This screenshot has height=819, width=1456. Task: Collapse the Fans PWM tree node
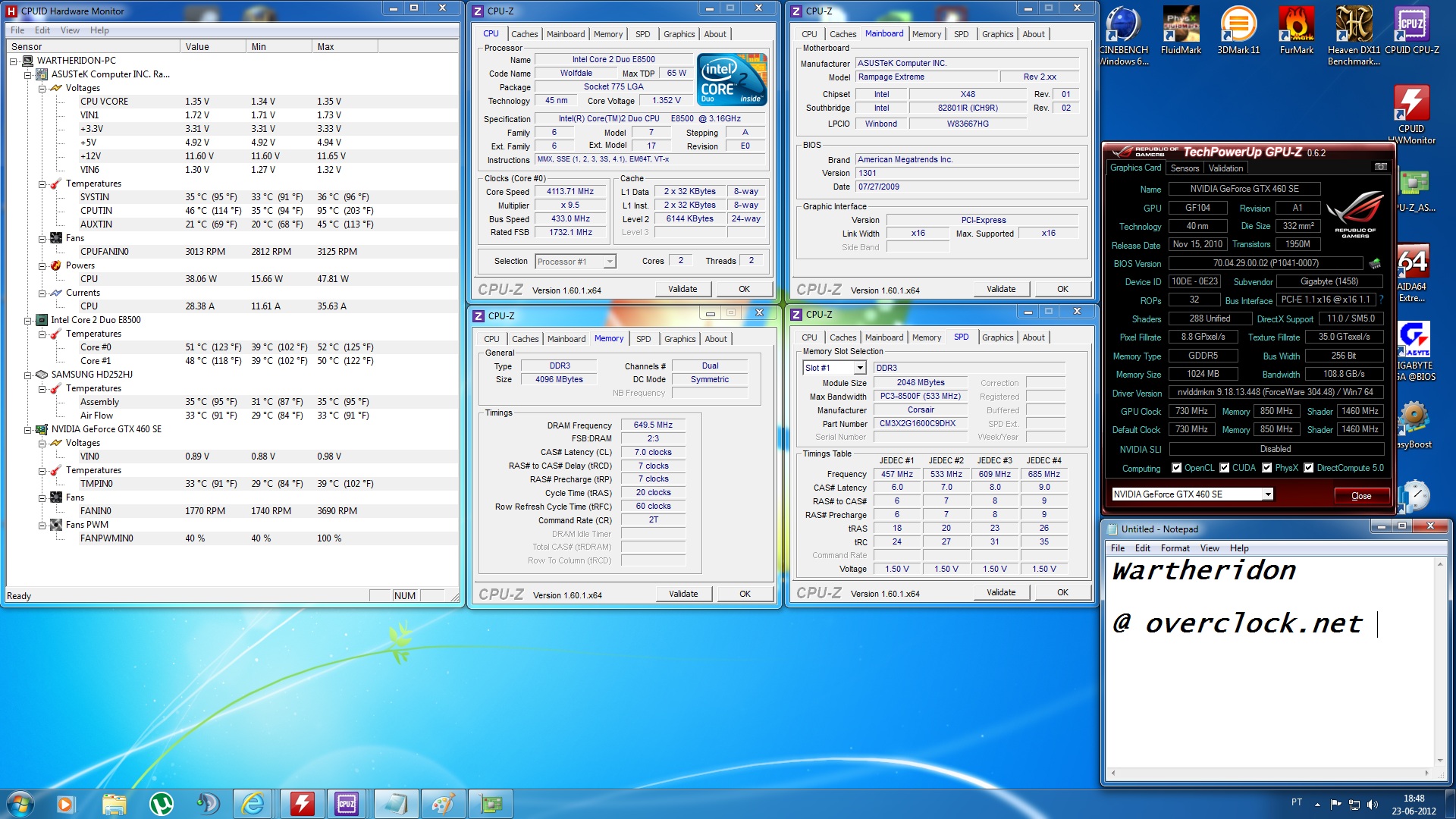pos(42,525)
